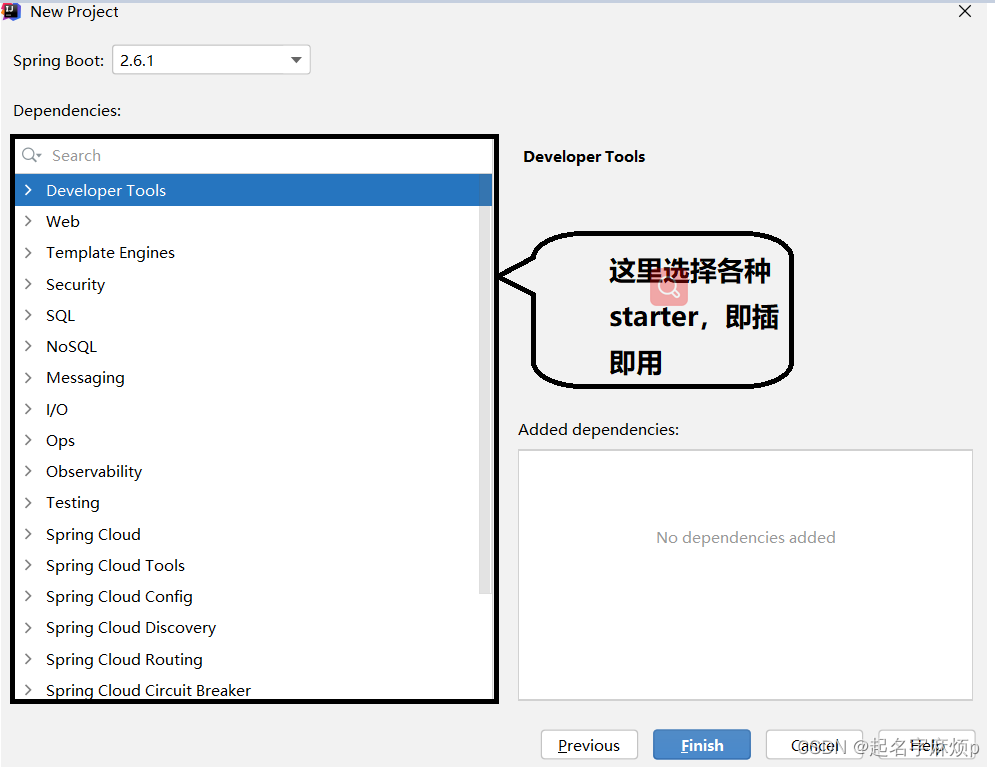Expand the Template Engines chevron
This screenshot has width=995, height=767.
[x=28, y=252]
